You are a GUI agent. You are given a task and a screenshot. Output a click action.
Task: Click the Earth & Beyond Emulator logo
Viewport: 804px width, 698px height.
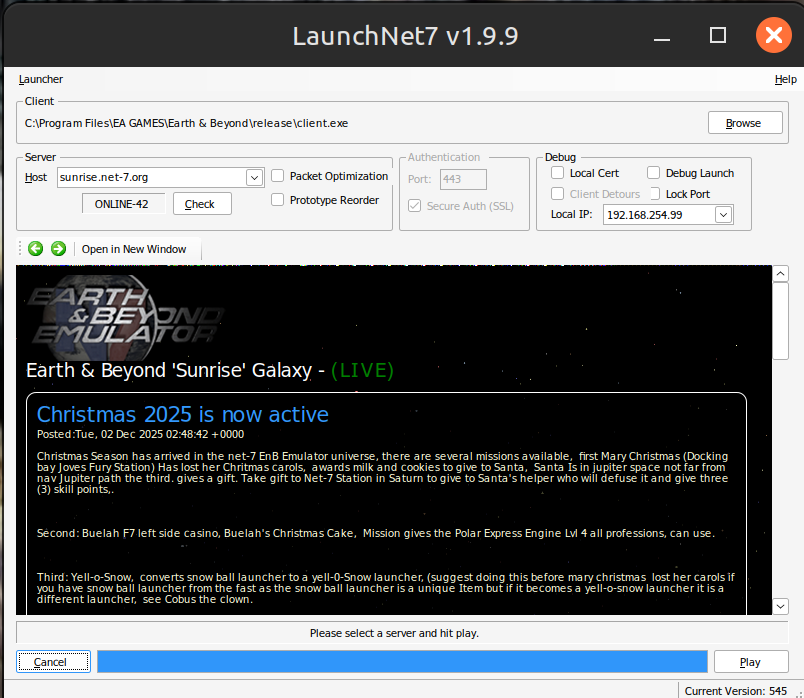click(x=126, y=317)
